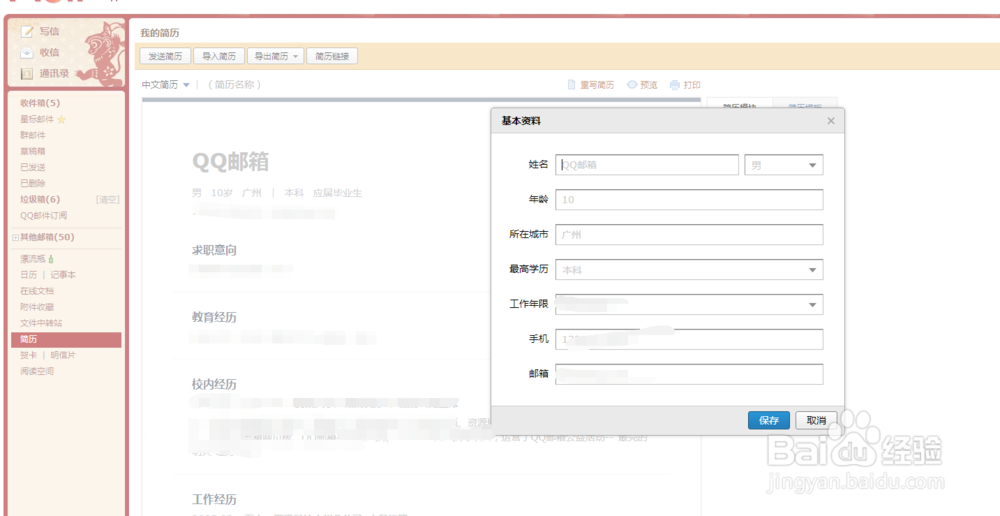Open 明信片 in sidebar

(63, 355)
